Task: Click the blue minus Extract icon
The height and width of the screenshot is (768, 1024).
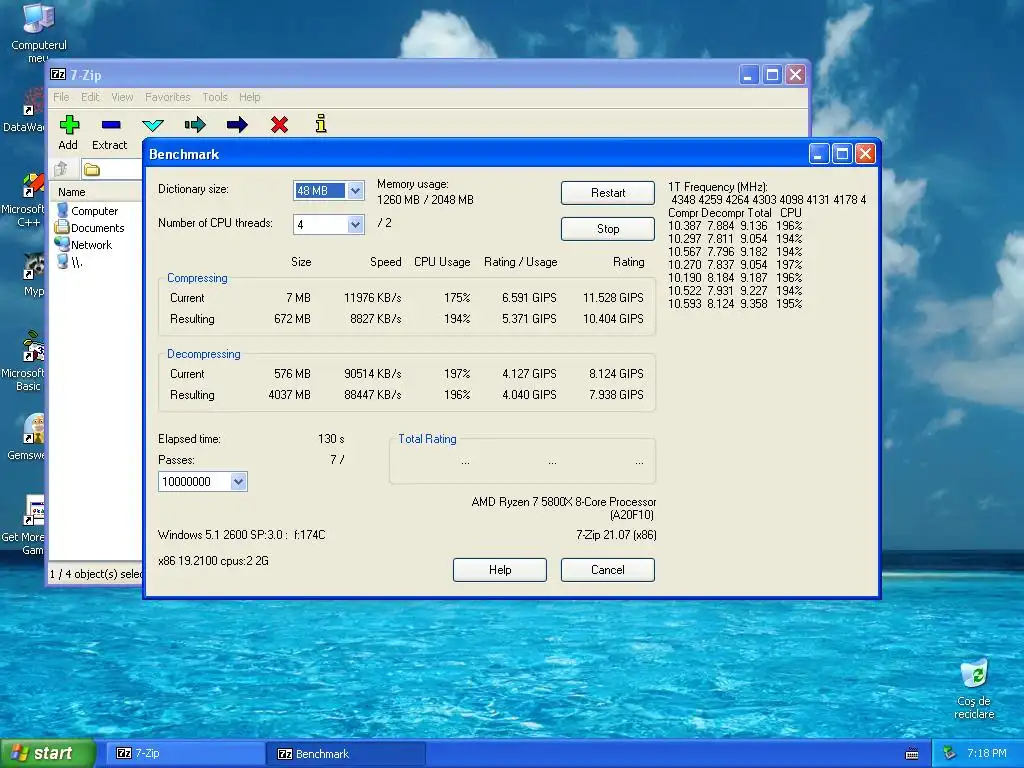Action: click(110, 124)
